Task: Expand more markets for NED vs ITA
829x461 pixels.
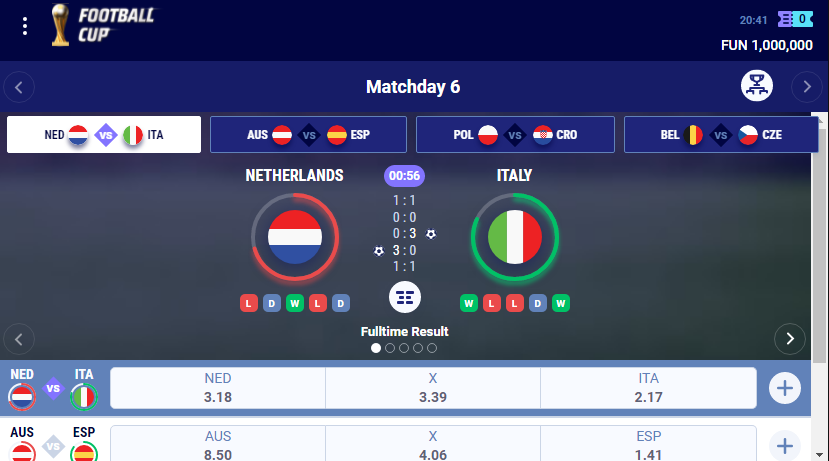Action: [785, 389]
